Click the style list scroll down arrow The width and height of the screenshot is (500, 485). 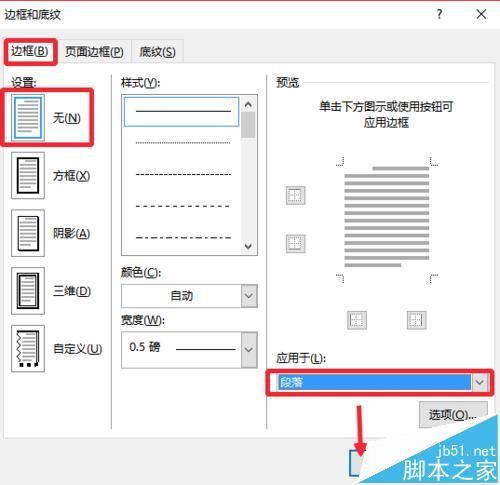[x=248, y=247]
